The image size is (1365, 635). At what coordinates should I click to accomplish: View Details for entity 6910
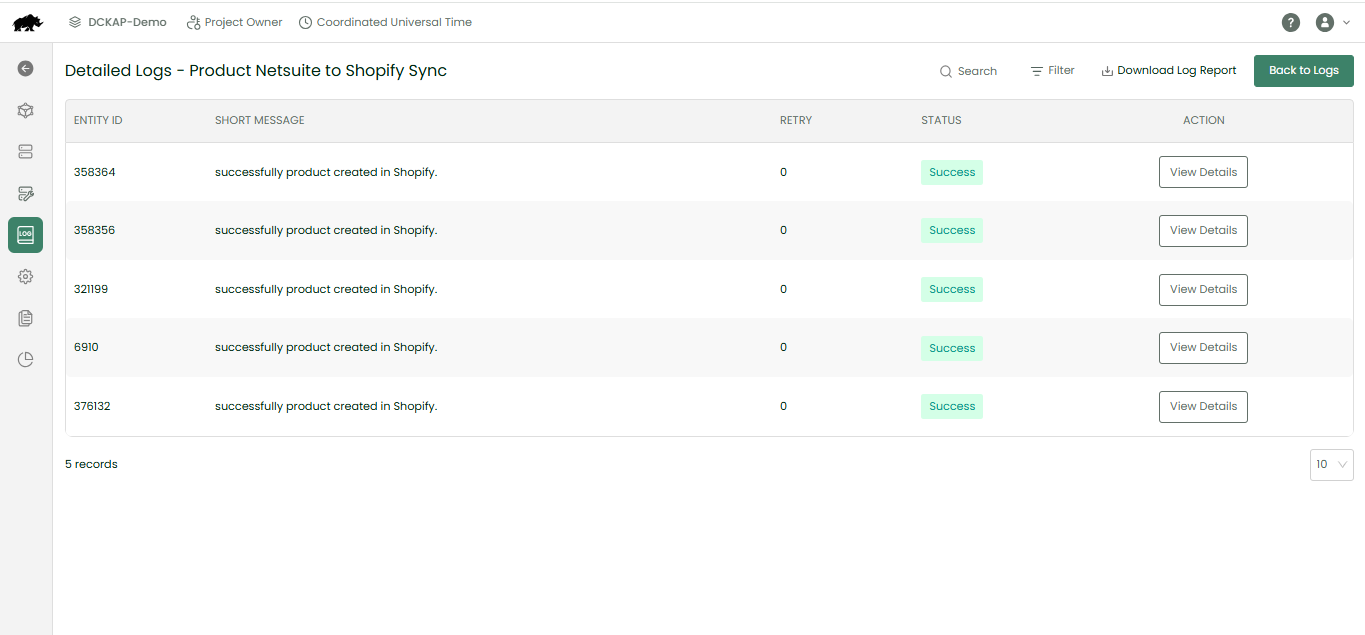point(1203,348)
